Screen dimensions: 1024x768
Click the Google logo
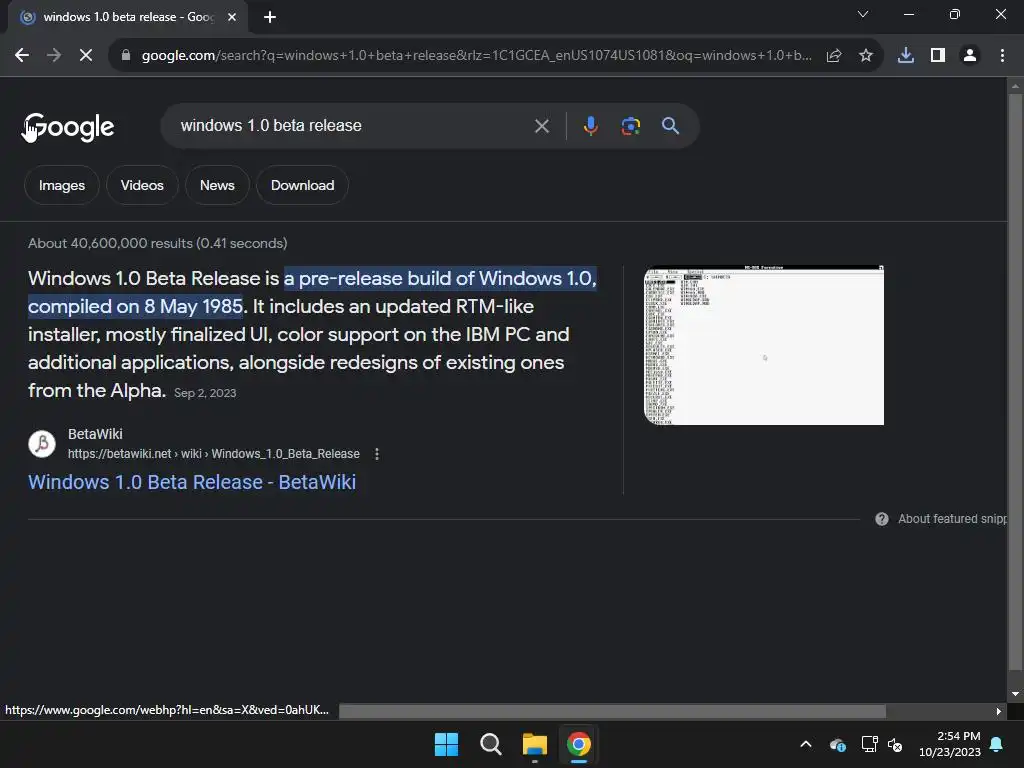68,127
